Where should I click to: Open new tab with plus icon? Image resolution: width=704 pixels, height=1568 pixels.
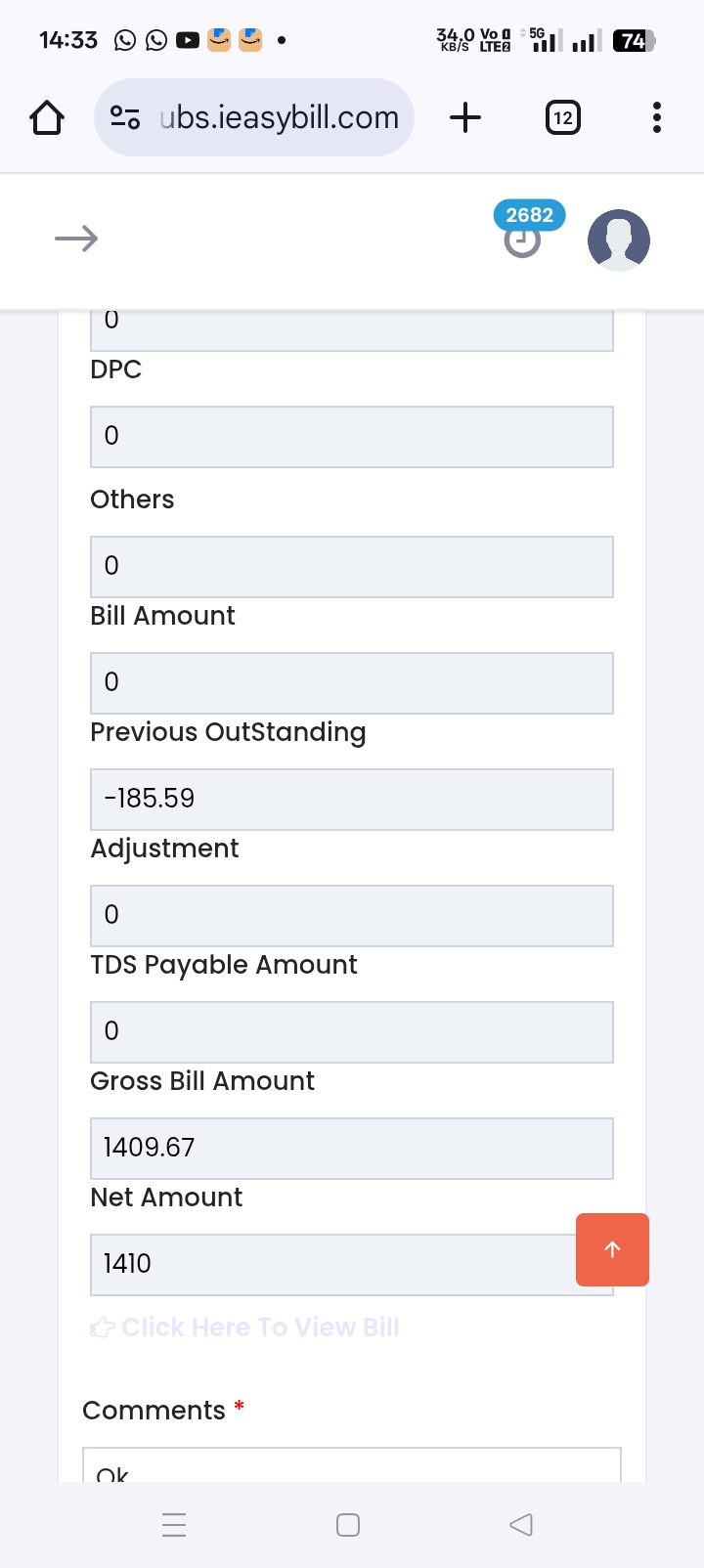(x=465, y=118)
